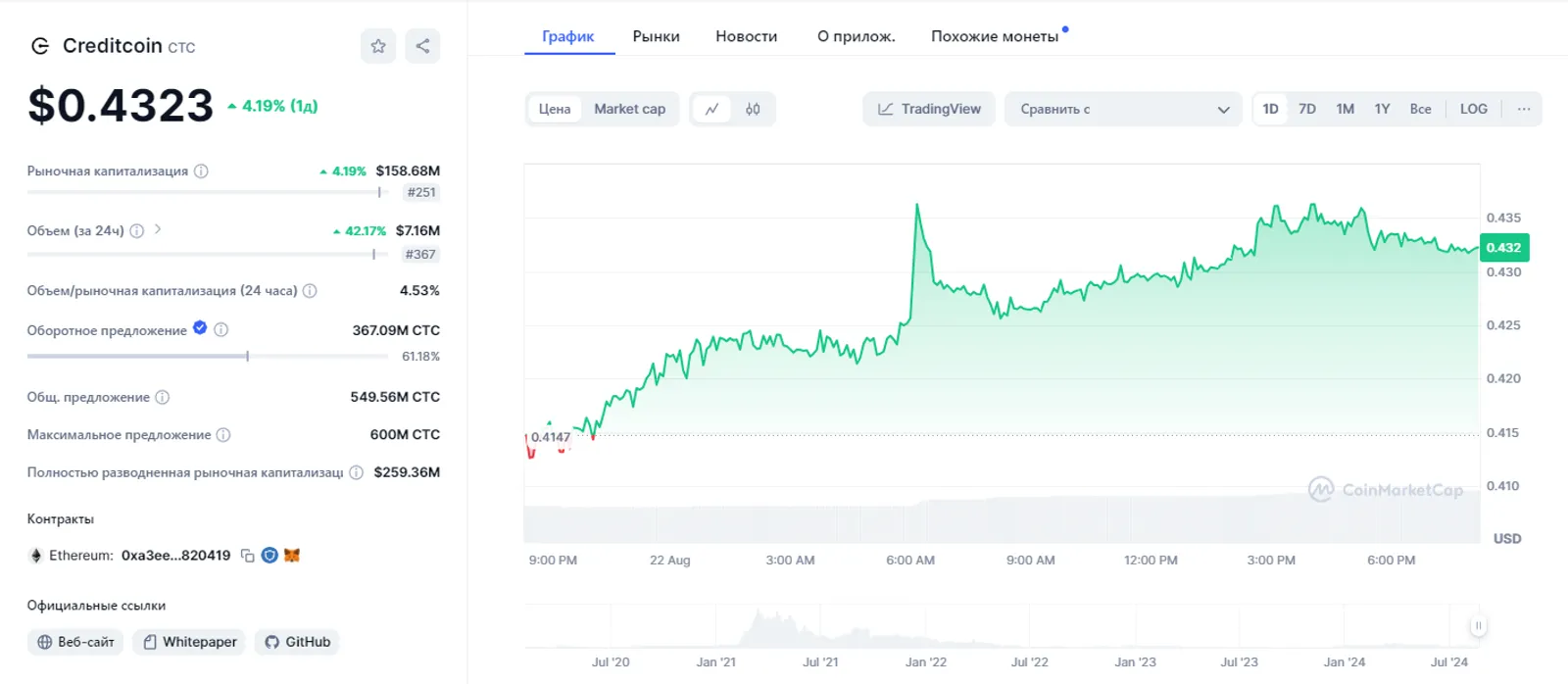1568x684 pixels.
Task: Open info icon for Объем/рыночная капитализация
Action: pyautogui.click(x=310, y=291)
